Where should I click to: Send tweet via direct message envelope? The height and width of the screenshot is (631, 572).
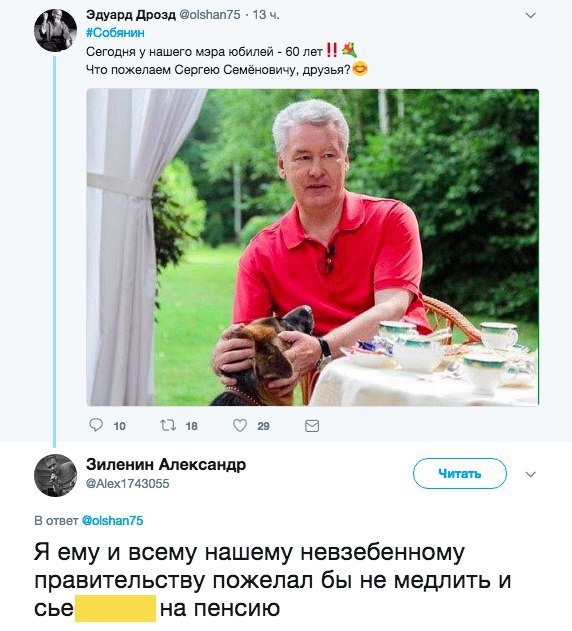pyautogui.click(x=312, y=426)
